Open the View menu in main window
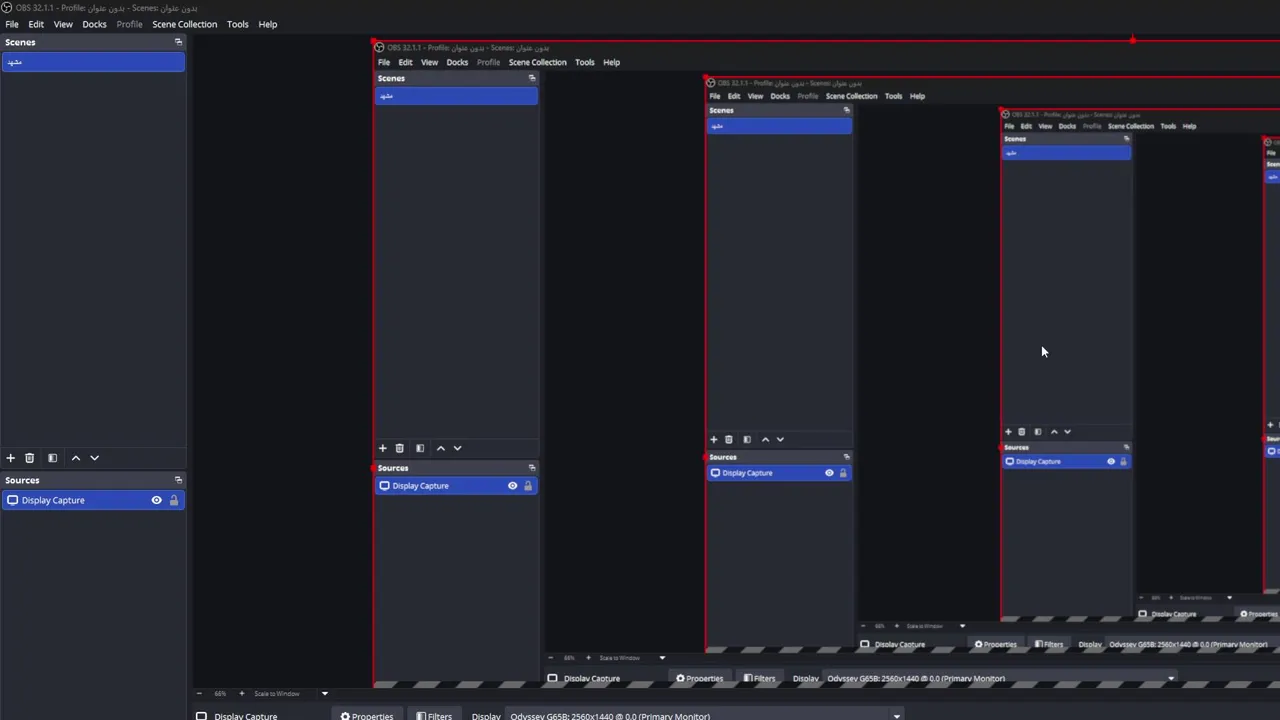1280x720 pixels. pos(63,24)
